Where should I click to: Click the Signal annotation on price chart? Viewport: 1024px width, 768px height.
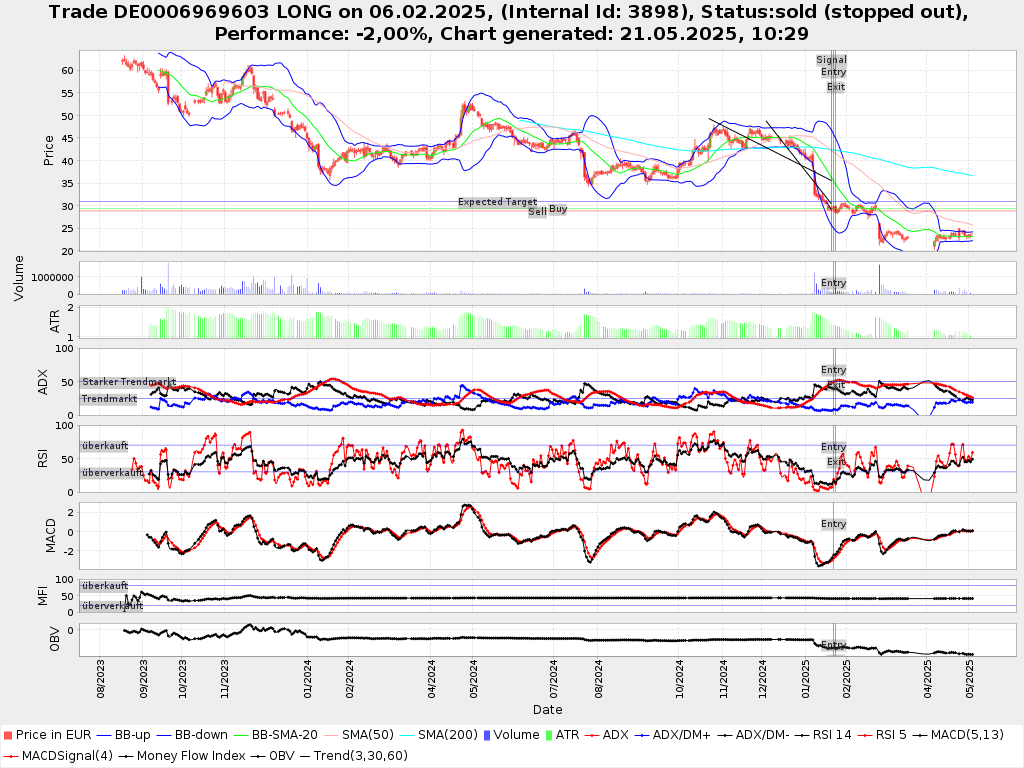(x=831, y=60)
